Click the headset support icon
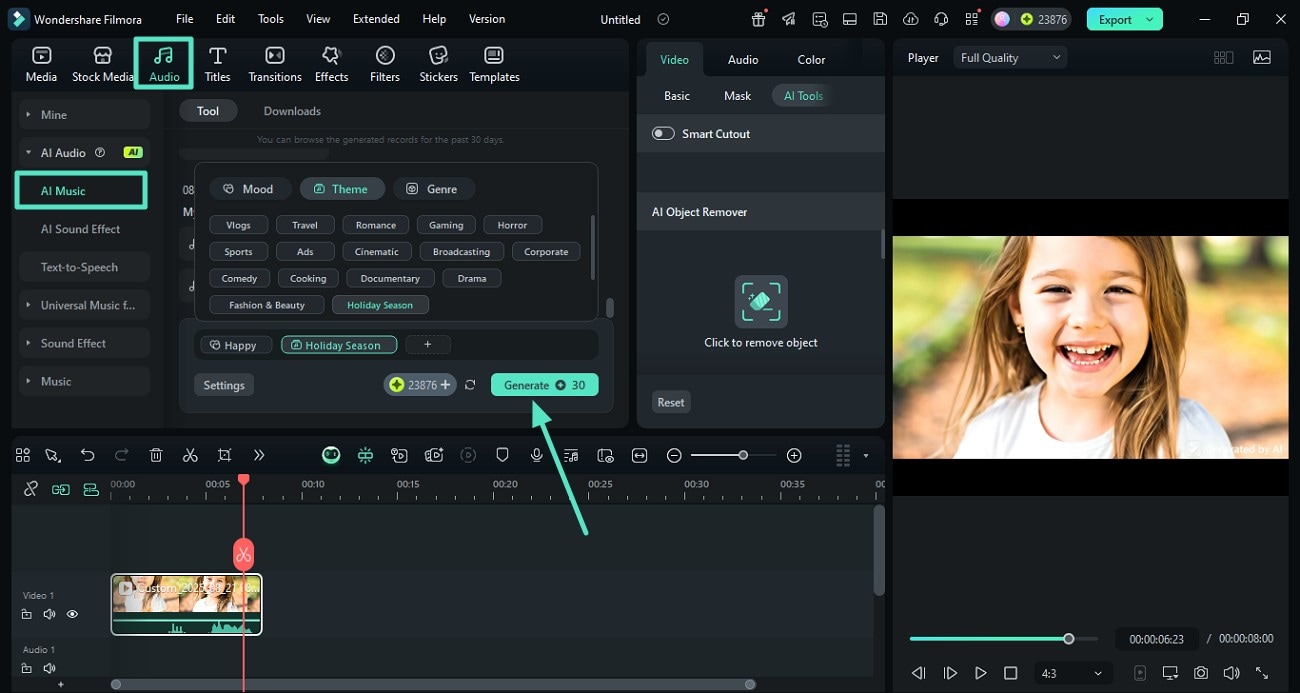 [x=940, y=19]
